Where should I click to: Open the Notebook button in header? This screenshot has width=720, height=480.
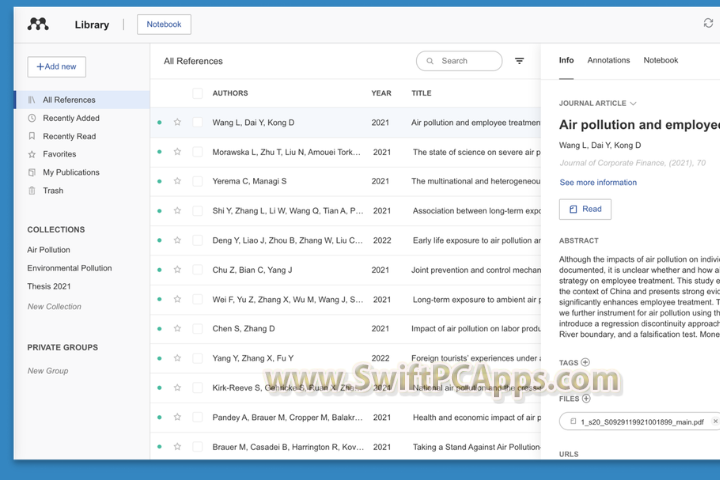(x=164, y=24)
